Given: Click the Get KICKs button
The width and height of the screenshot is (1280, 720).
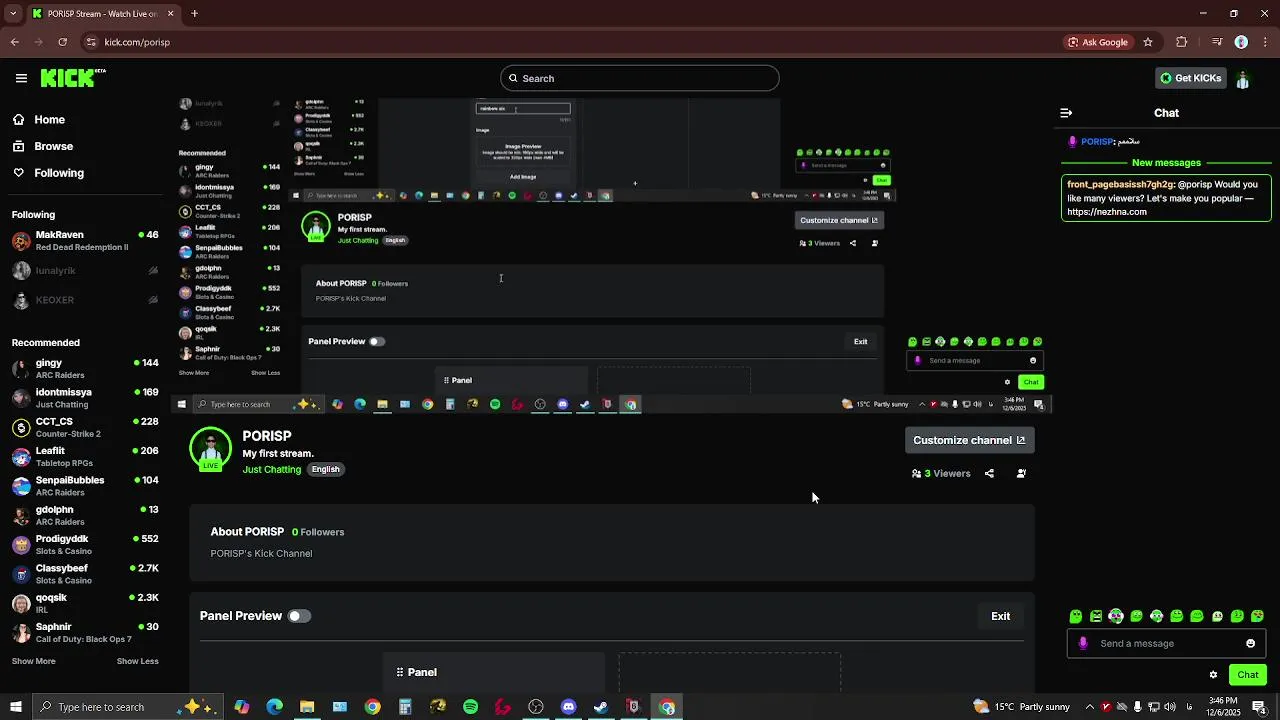Looking at the screenshot, I should (x=1190, y=78).
